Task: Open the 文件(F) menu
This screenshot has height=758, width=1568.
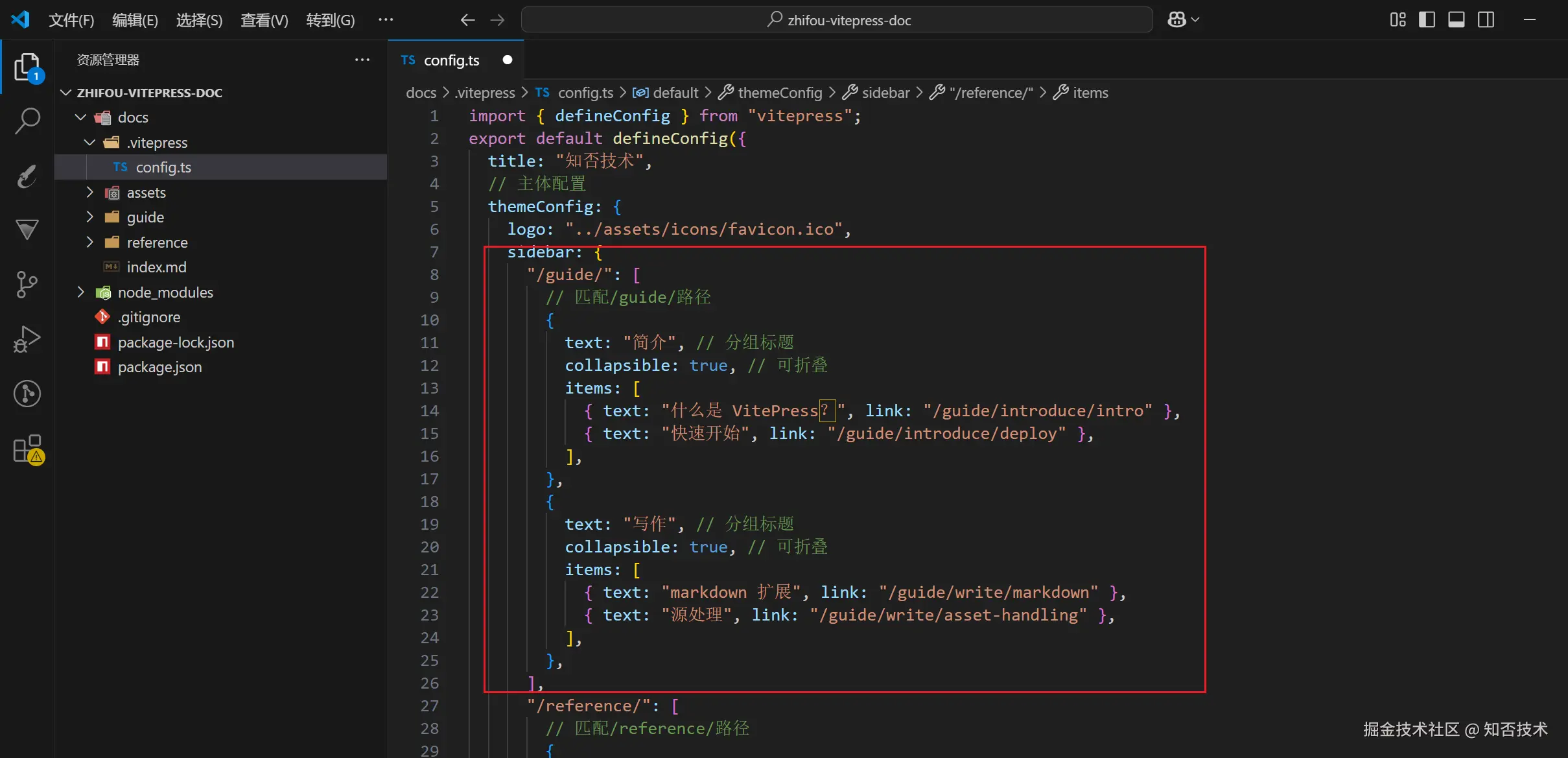Action: [x=71, y=20]
